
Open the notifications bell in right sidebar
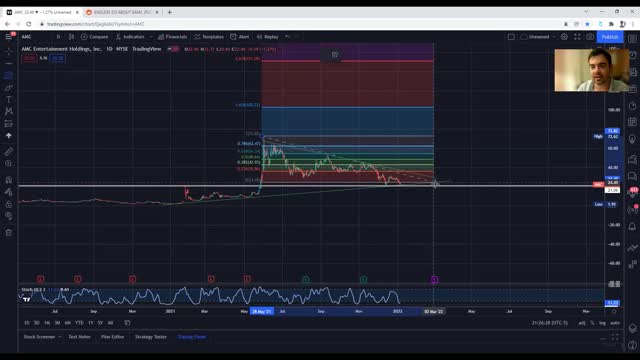[x=632, y=227]
